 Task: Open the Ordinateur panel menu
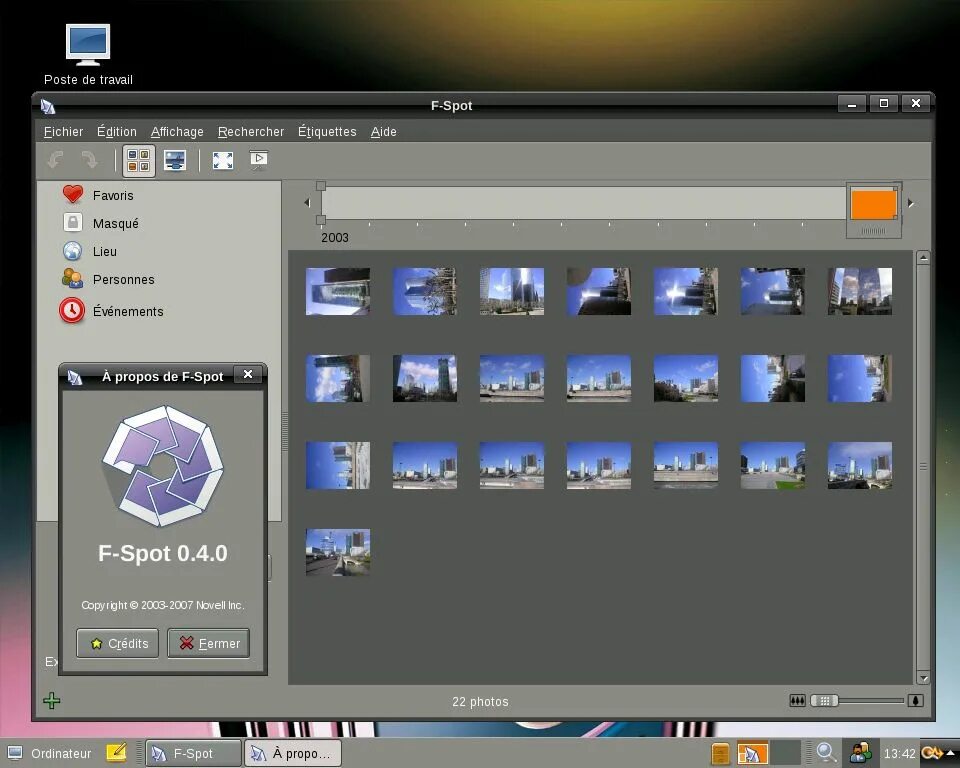50,753
